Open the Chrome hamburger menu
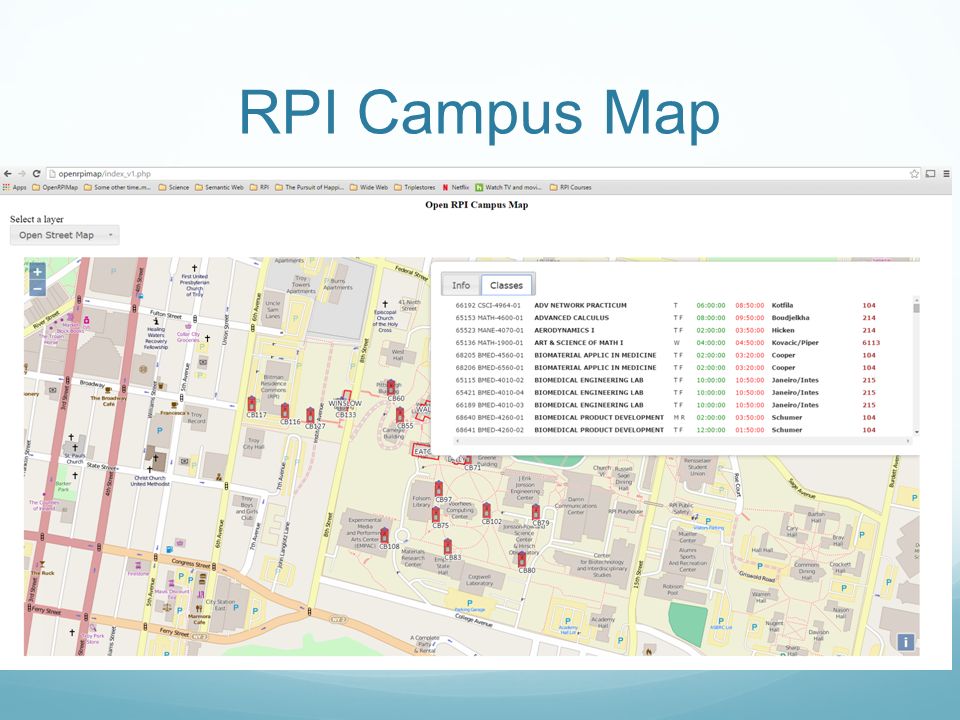The image size is (960, 720). pyautogui.click(x=947, y=174)
